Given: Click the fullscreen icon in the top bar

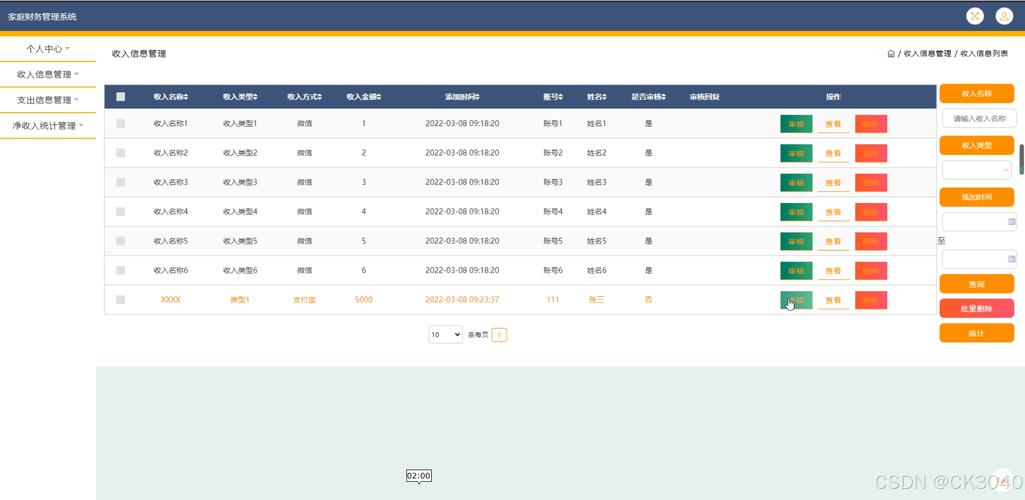Looking at the screenshot, I should [975, 16].
